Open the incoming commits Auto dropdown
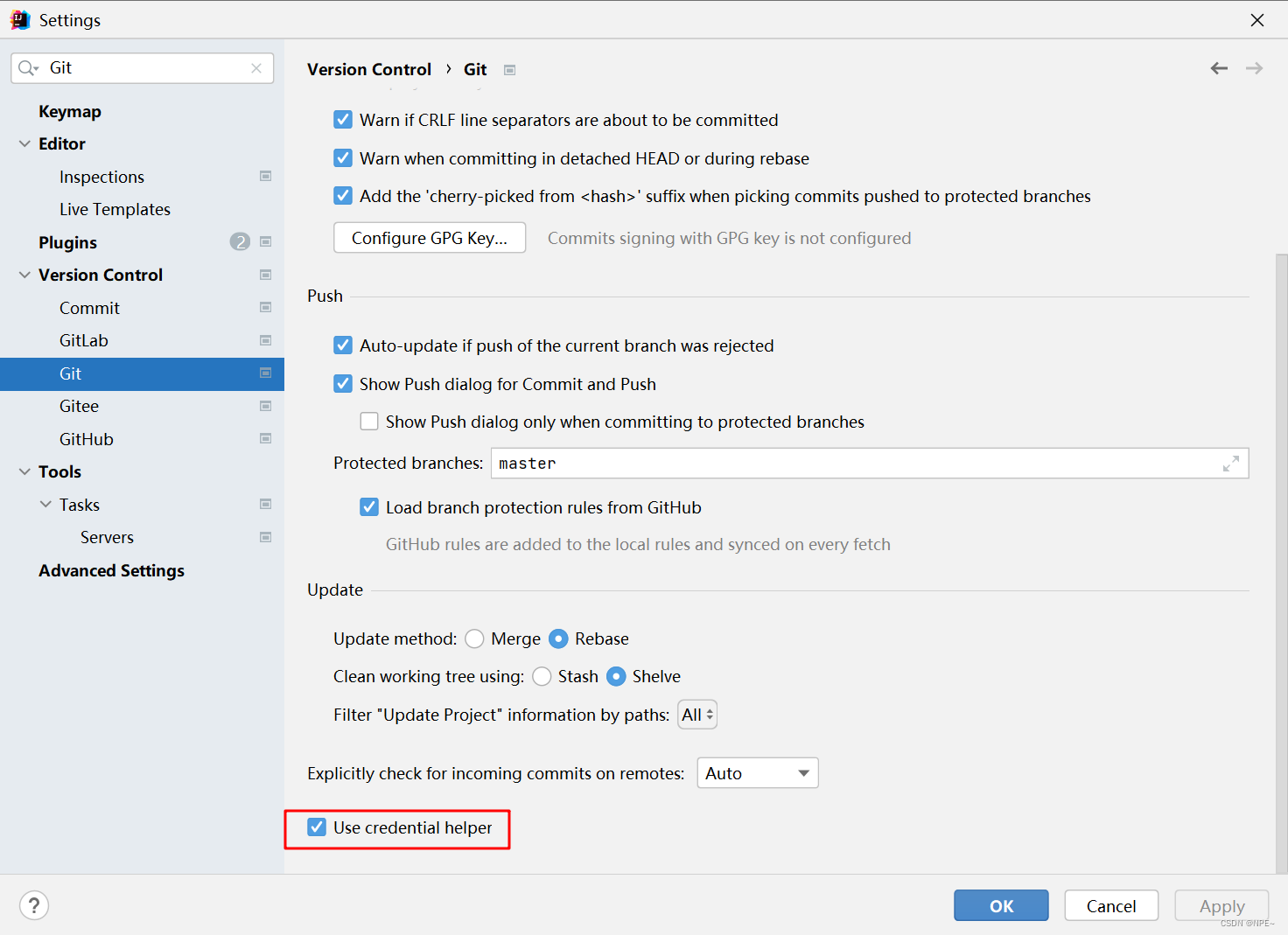1288x935 pixels. click(758, 773)
